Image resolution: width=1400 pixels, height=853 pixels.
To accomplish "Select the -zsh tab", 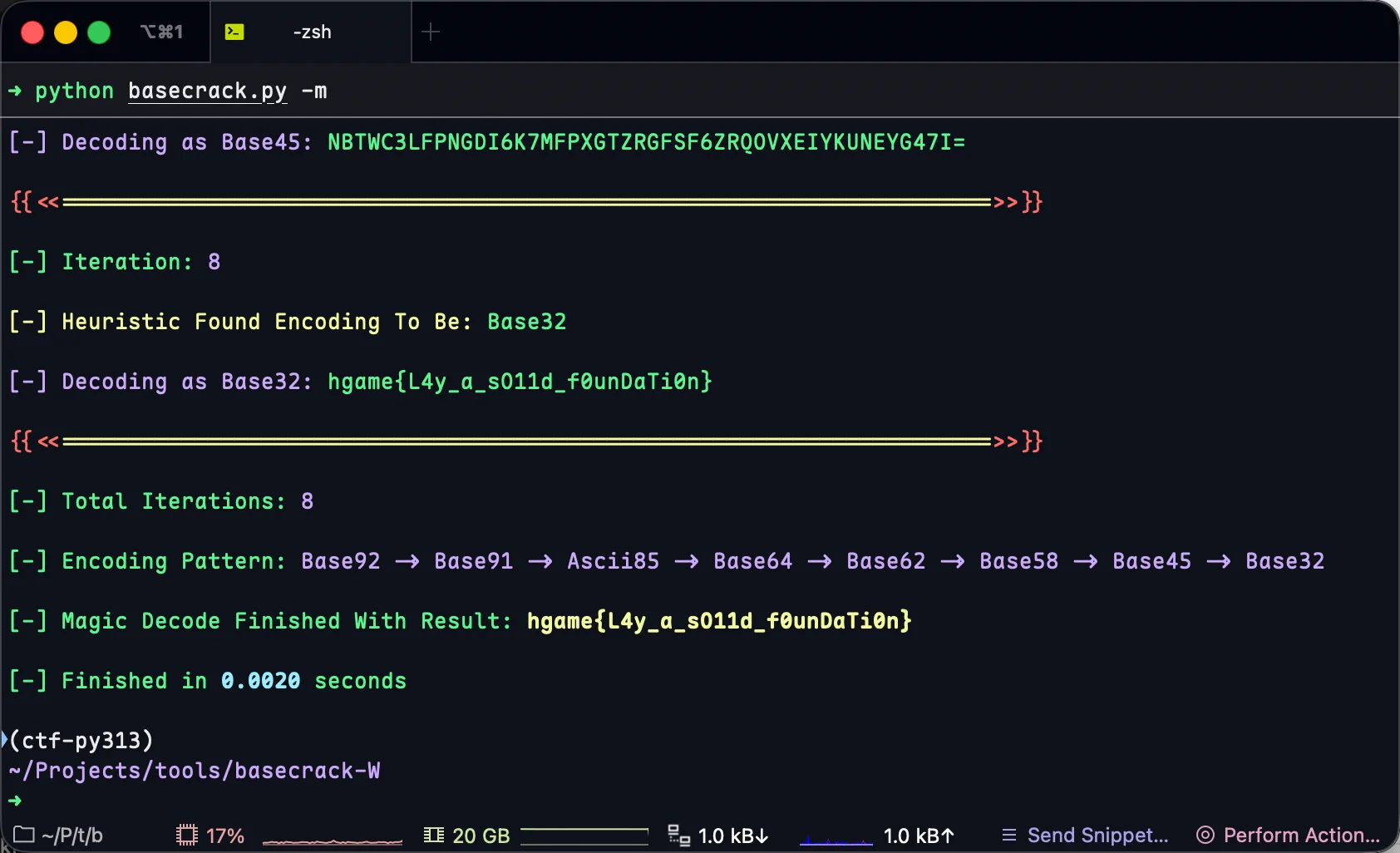I will 312,32.
